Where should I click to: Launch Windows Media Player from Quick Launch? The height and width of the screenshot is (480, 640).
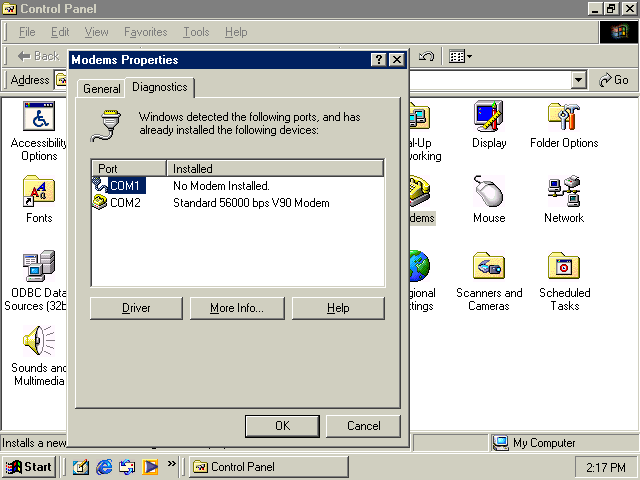150,467
